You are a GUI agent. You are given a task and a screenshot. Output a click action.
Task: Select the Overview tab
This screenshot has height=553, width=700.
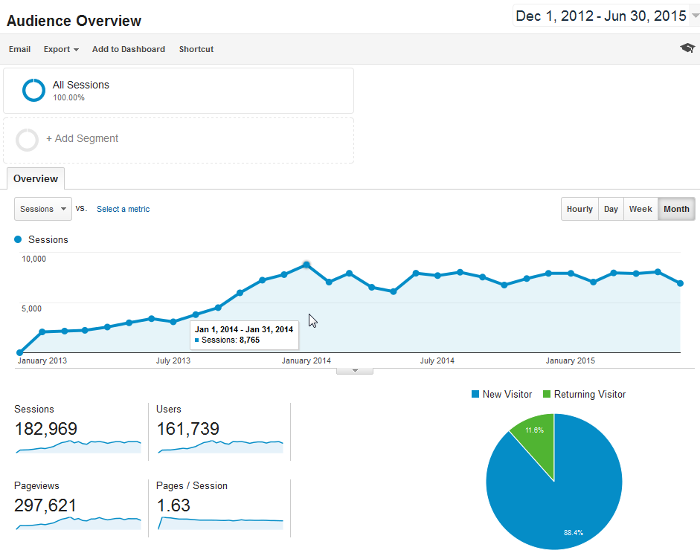pyautogui.click(x=35, y=179)
